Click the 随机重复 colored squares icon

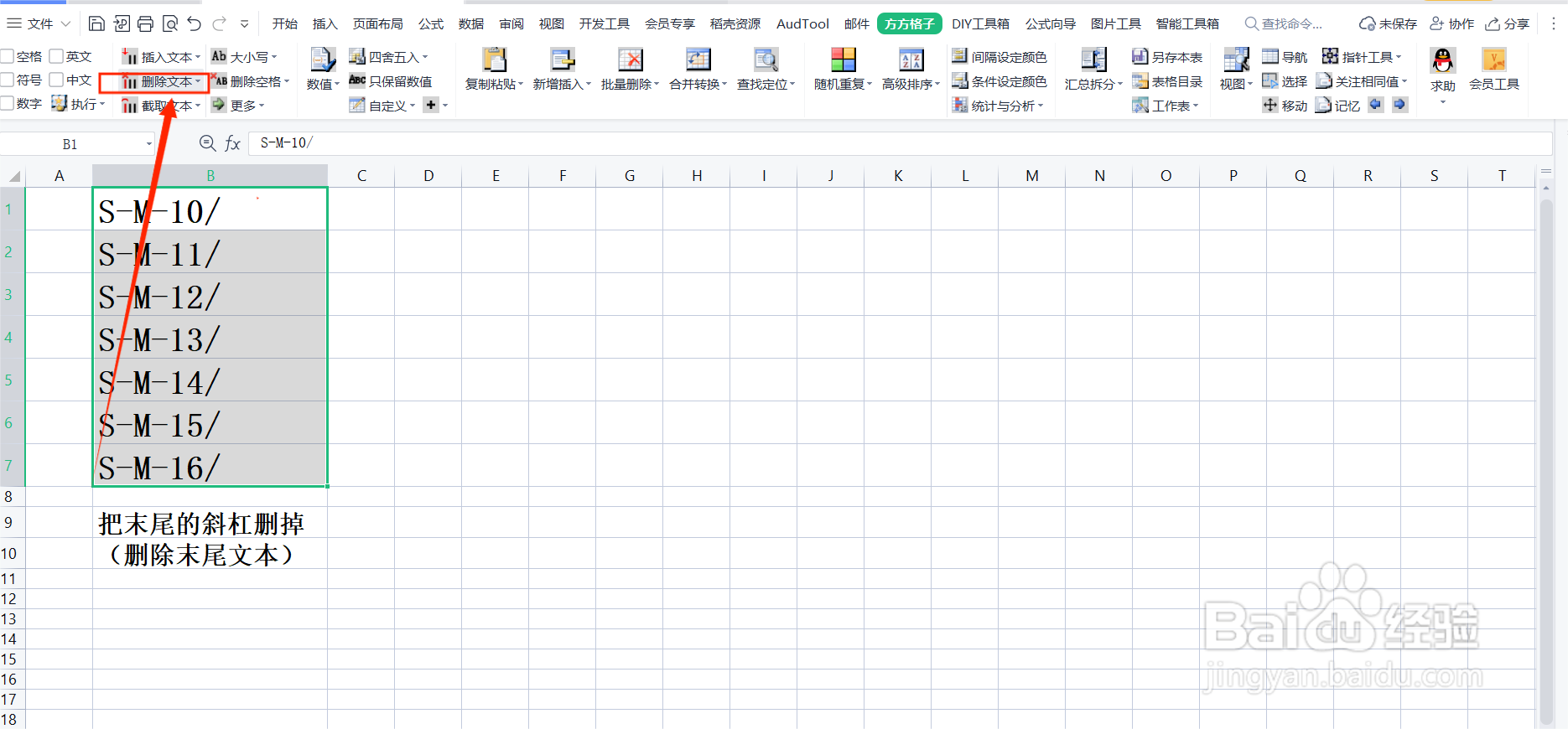[x=843, y=59]
